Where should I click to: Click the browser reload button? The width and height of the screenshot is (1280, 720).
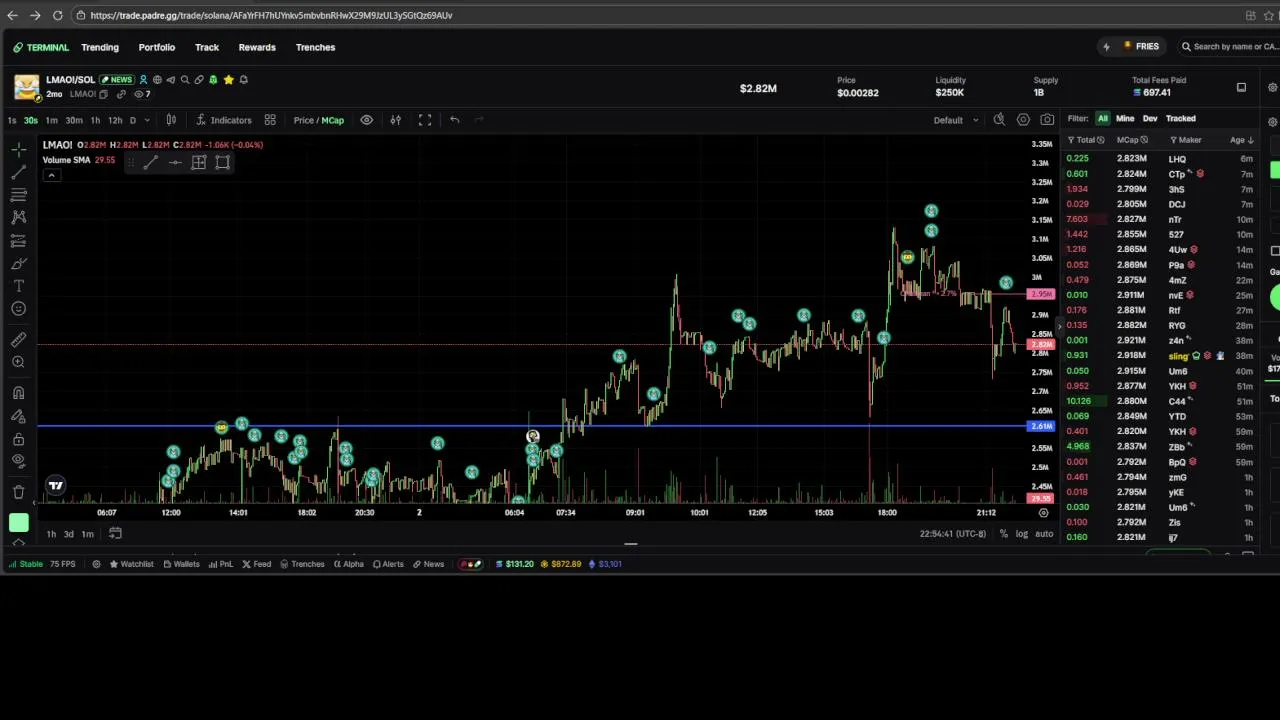pos(57,15)
